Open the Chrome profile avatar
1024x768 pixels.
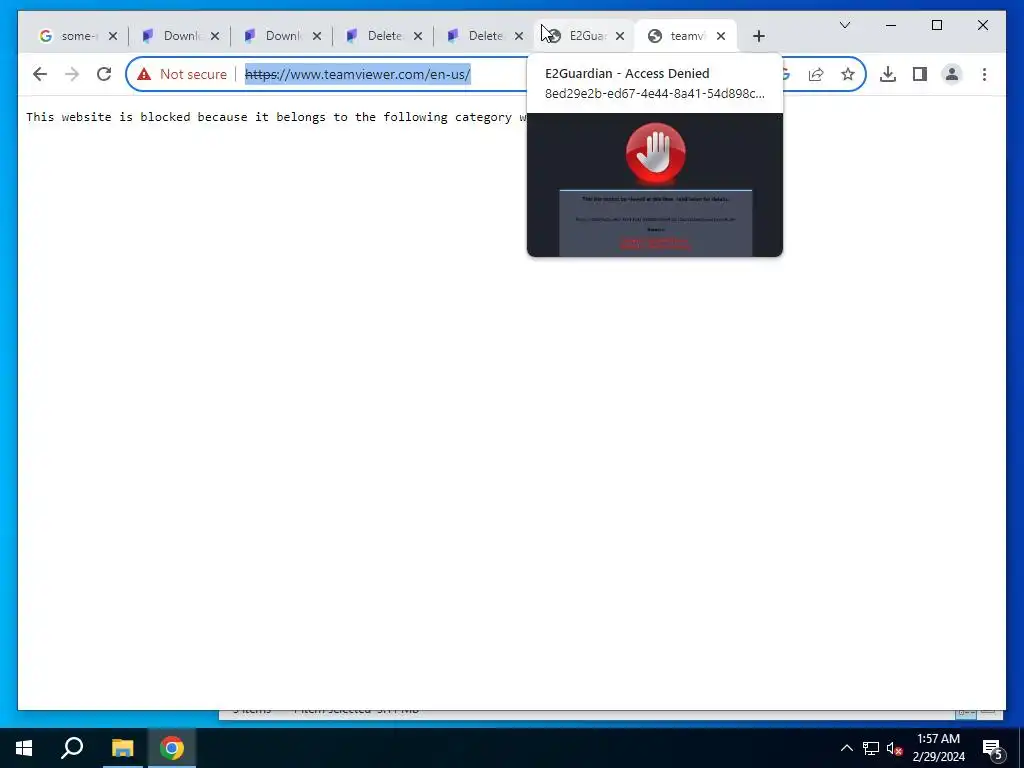point(952,74)
